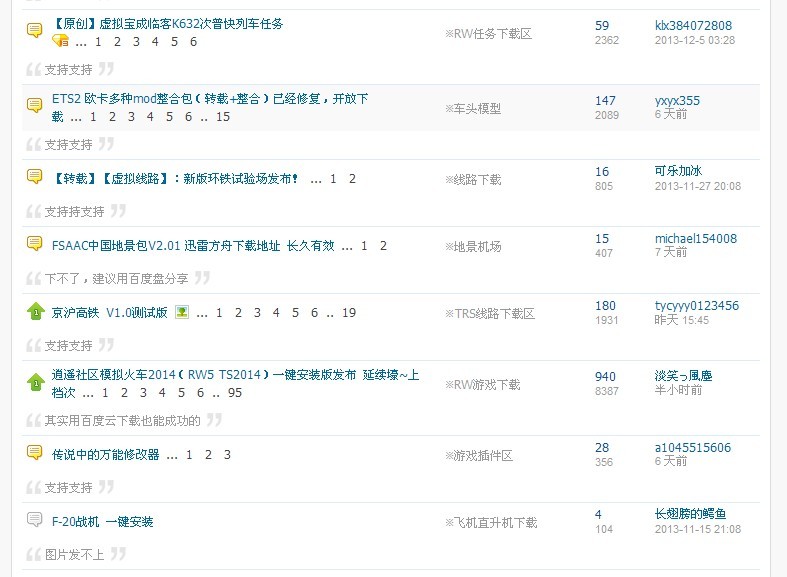Open the FSAAC中国地景包V2.01 thread
This screenshot has width=787, height=577.
click(x=192, y=245)
